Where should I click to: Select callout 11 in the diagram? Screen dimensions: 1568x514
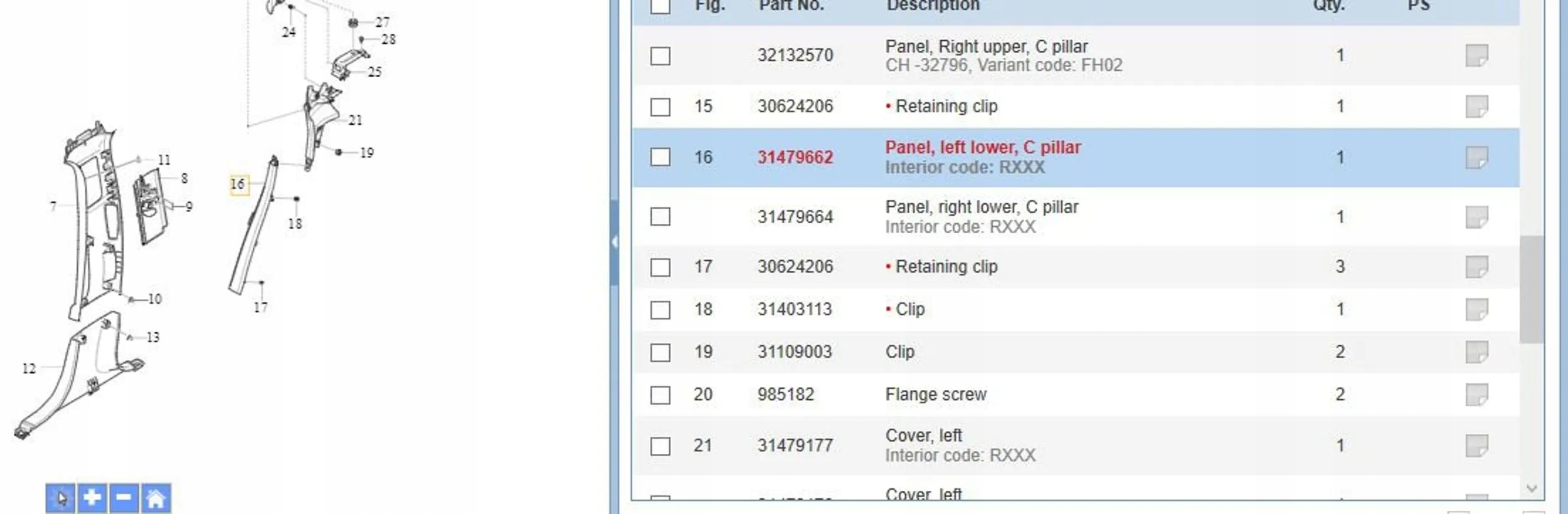pos(164,160)
